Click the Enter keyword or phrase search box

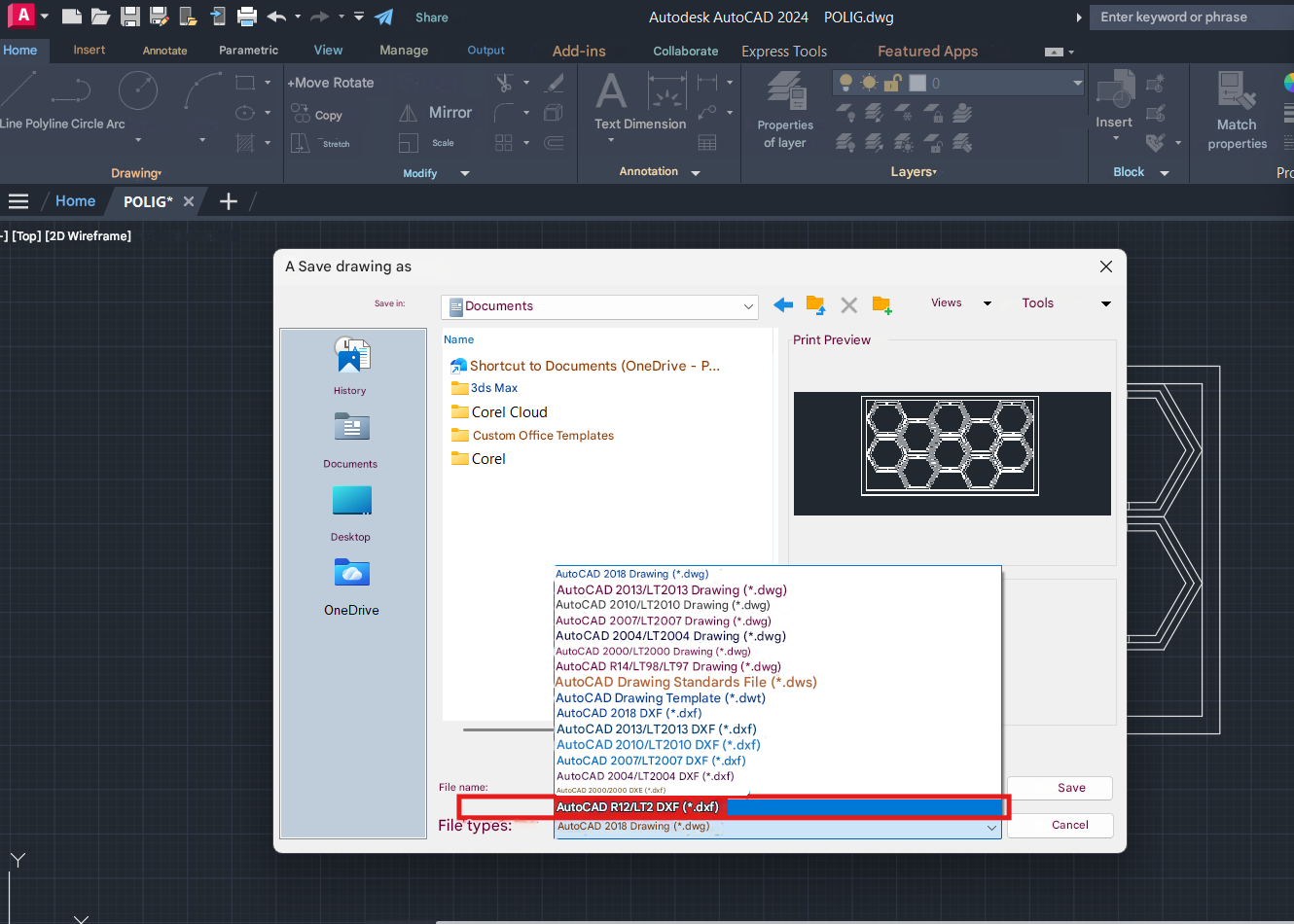click(1191, 17)
